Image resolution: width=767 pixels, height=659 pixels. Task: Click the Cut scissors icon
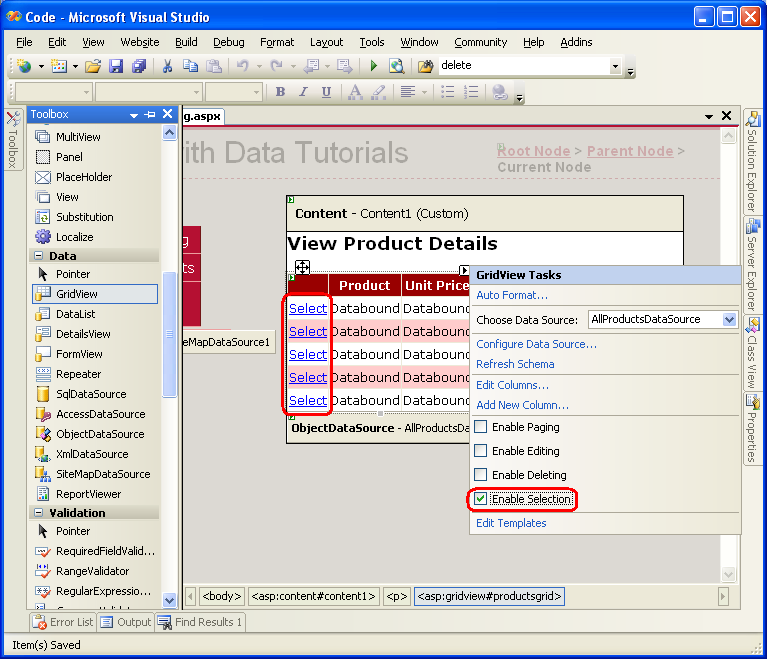pos(167,66)
